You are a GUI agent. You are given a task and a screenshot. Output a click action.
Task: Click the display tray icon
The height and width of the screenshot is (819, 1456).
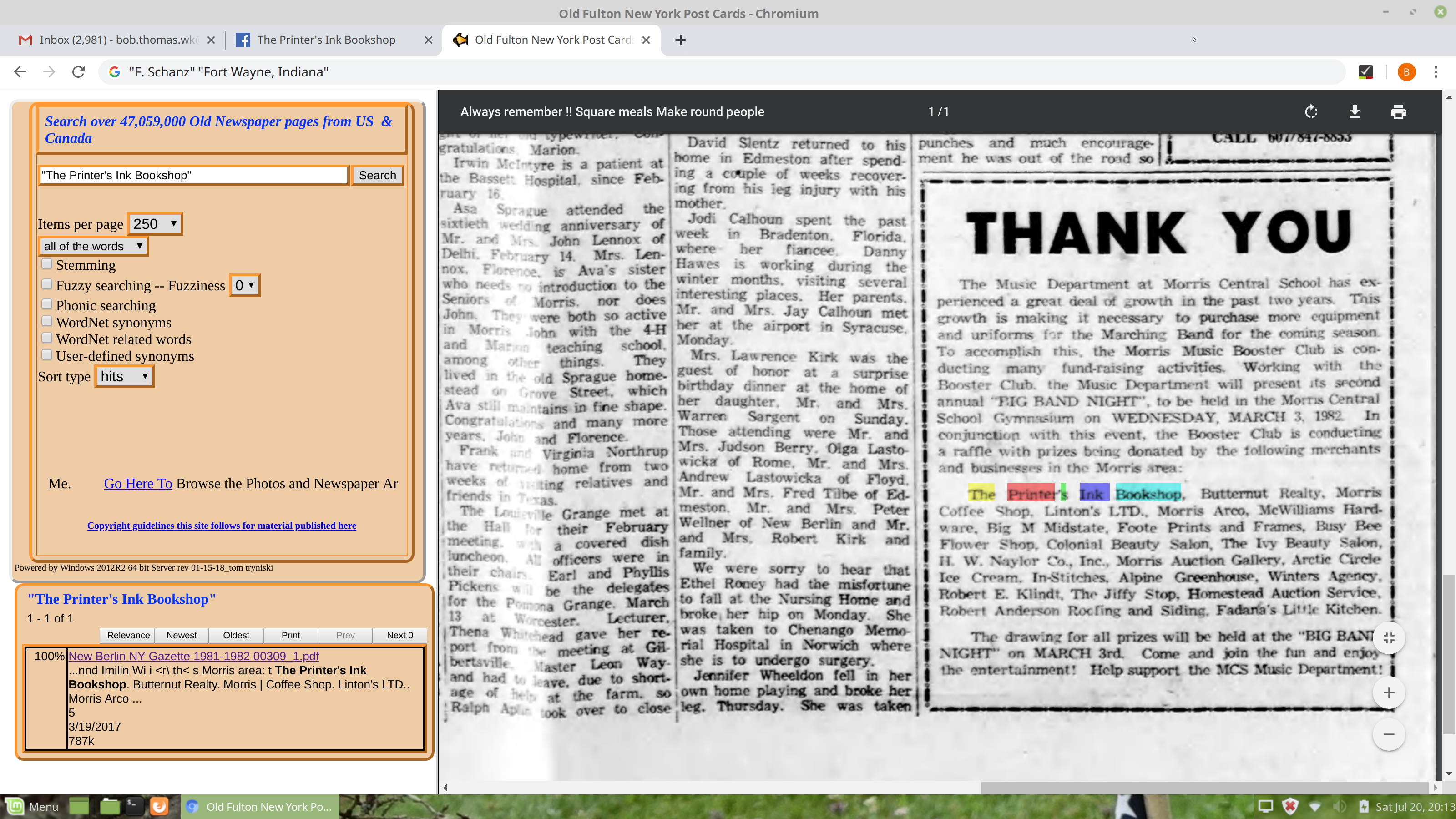[x=1265, y=807]
